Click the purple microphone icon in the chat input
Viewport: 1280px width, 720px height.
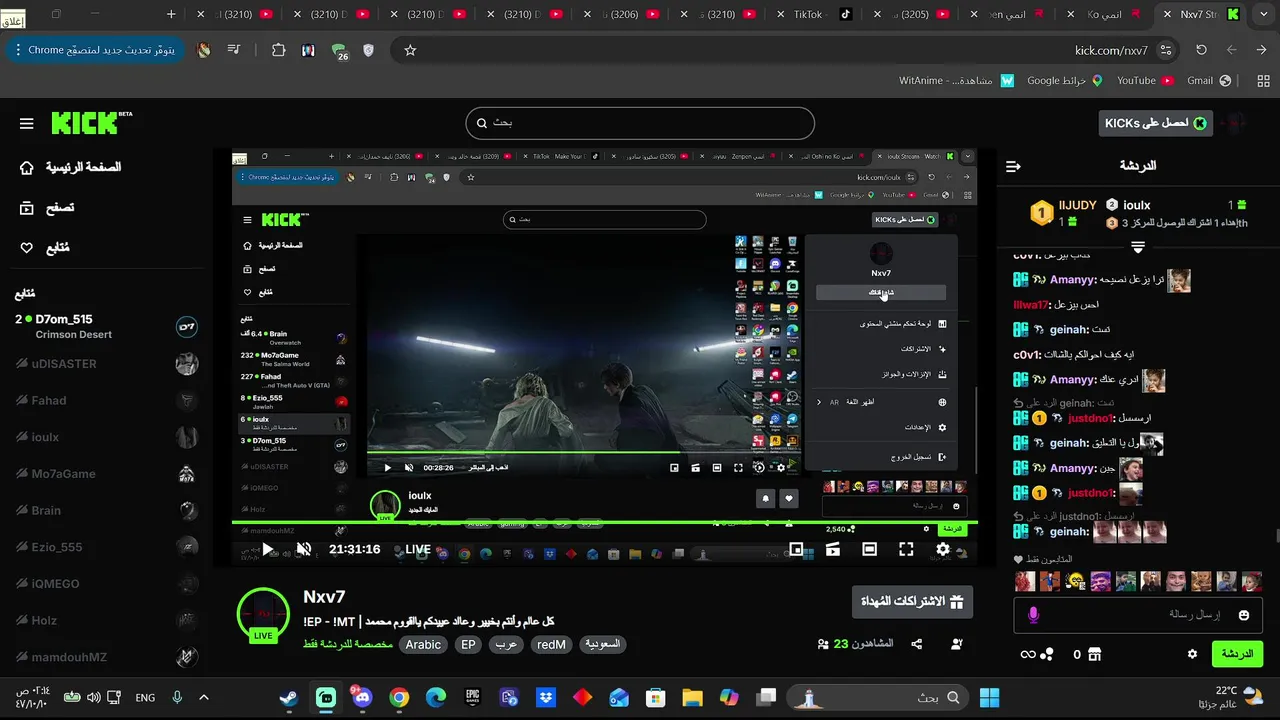[x=1033, y=615]
